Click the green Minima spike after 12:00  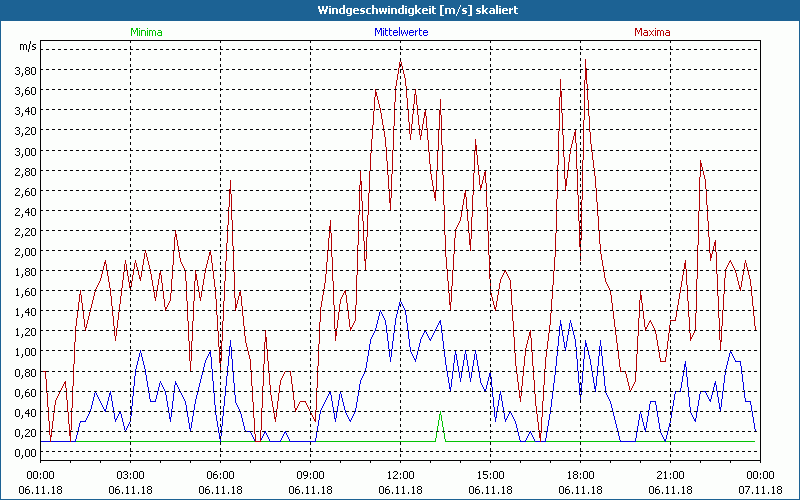coord(440,414)
